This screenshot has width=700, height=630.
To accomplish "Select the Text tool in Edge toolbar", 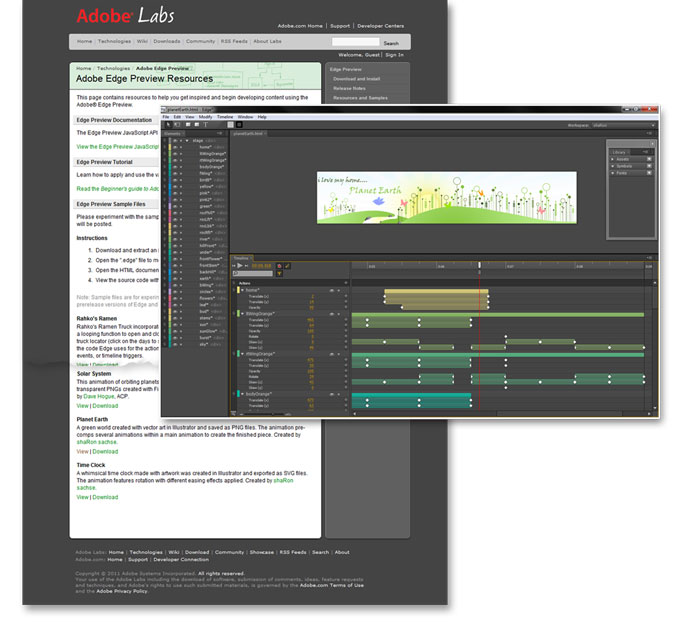I will tap(206, 124).
